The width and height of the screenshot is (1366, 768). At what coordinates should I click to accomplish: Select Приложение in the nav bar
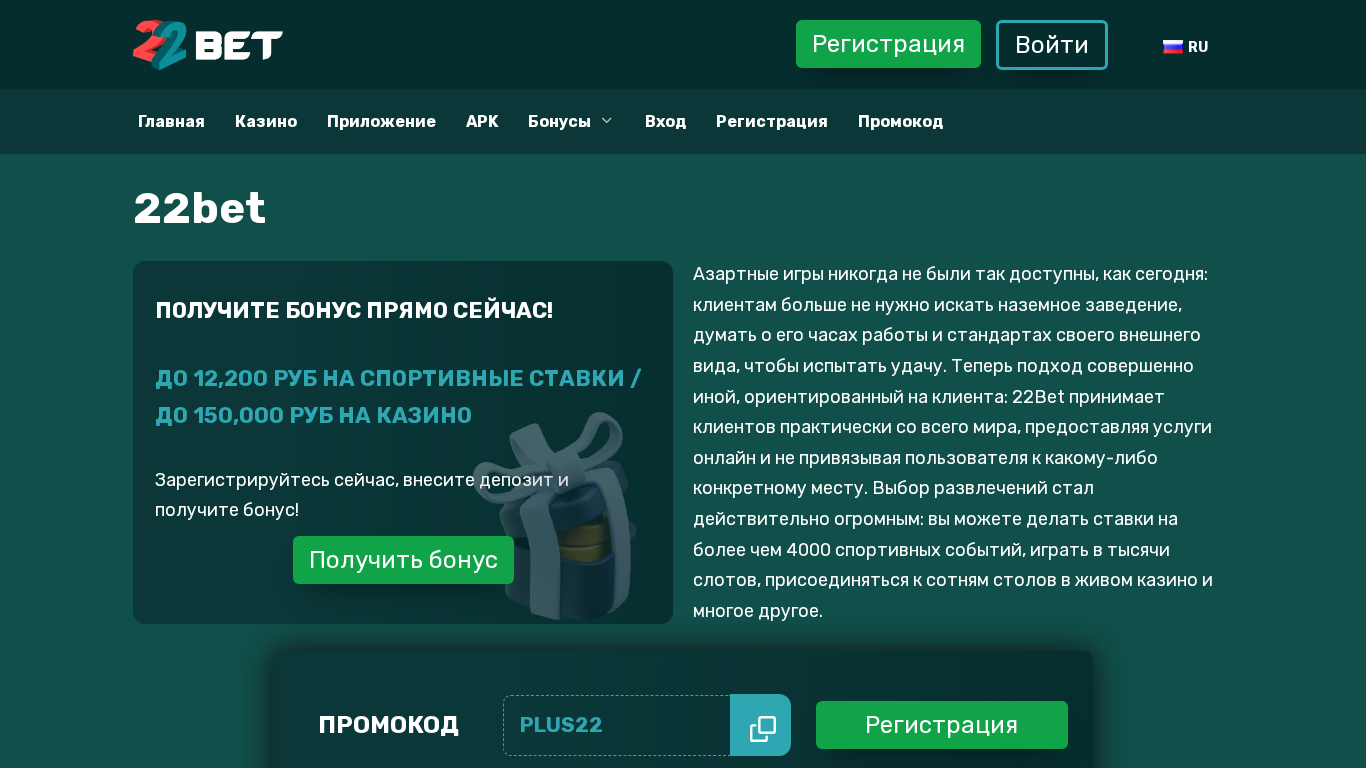pyautogui.click(x=381, y=121)
